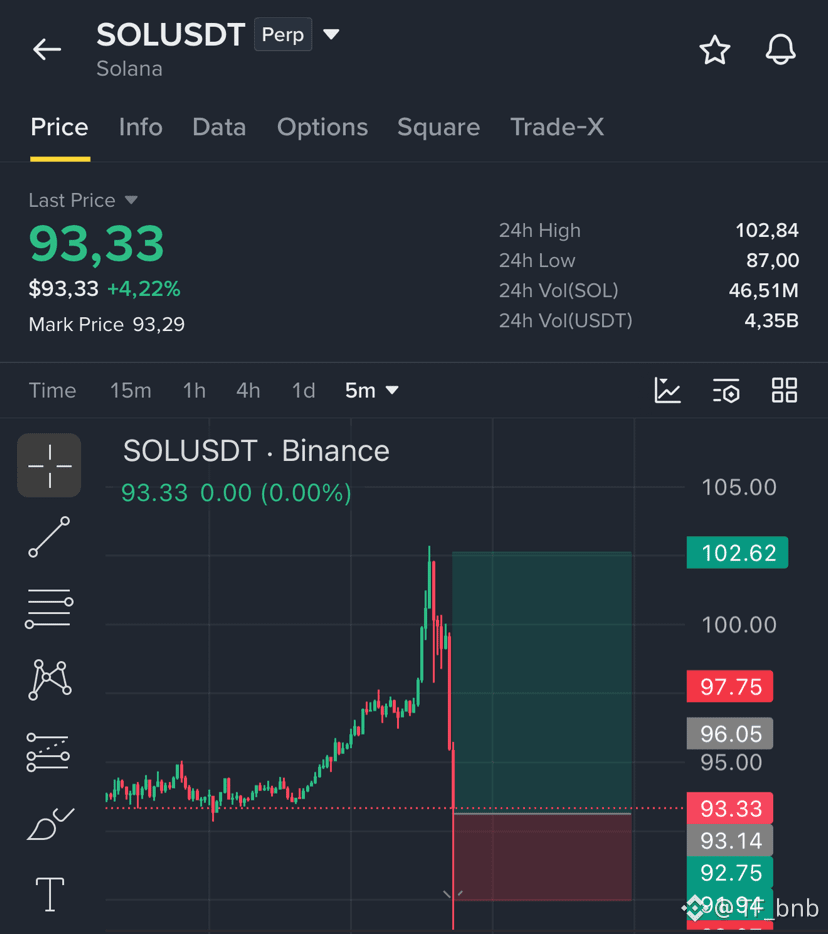Select the XABCD pattern tool
Viewport: 828px width, 934px height.
click(x=49, y=680)
